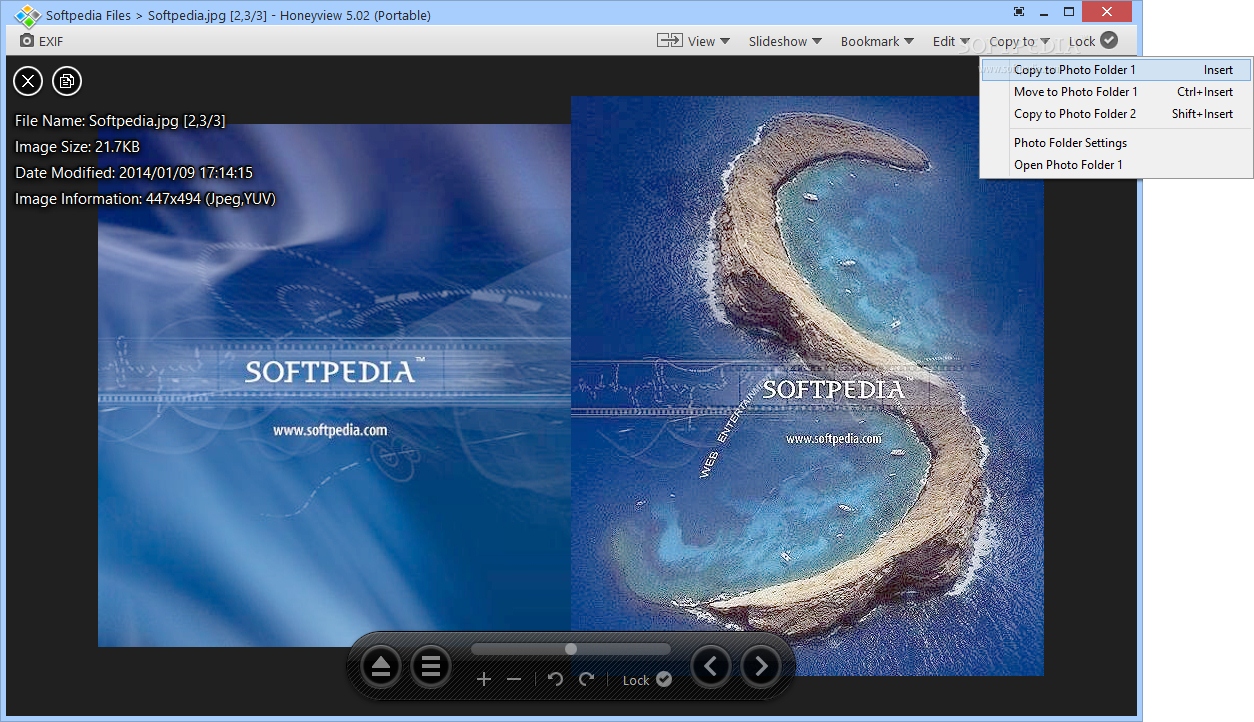Open the EXIF camera info panel

[41, 41]
